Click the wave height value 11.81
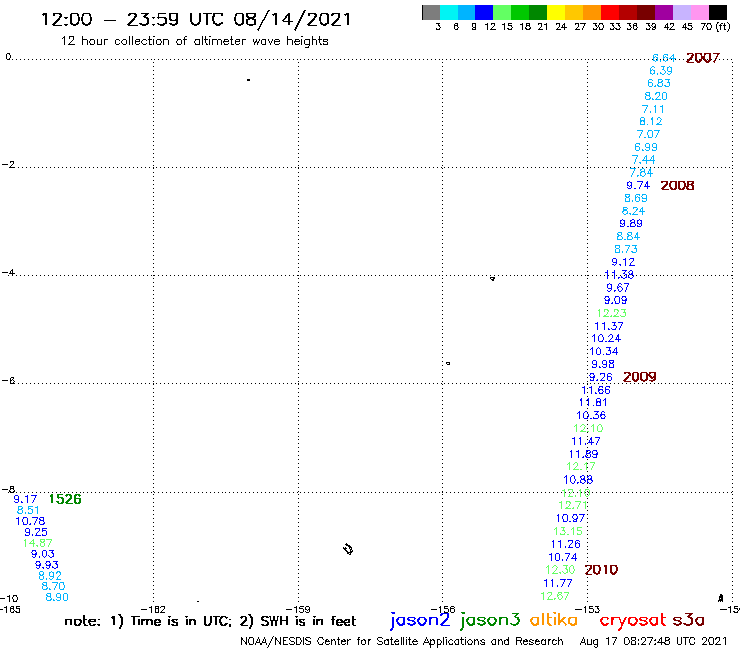The image size is (740, 650). (x=593, y=402)
